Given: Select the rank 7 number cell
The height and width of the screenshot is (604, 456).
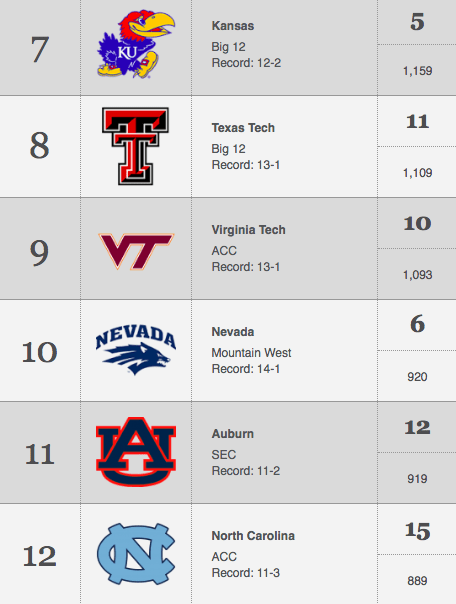Looking at the screenshot, I should [x=40, y=48].
